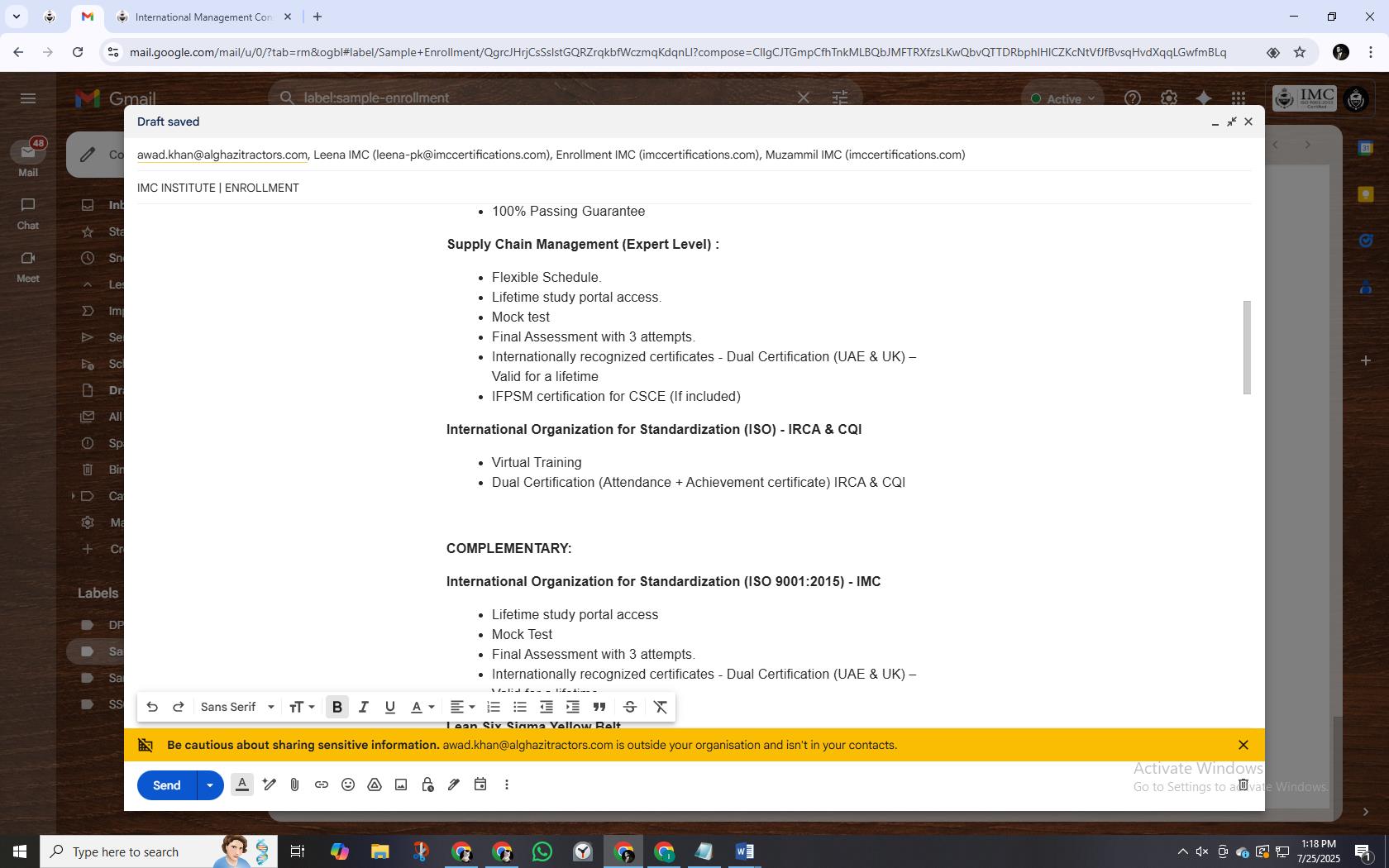Open Mail section in Gmail sidebar
Screen dimensions: 1389x868
[x=28, y=159]
